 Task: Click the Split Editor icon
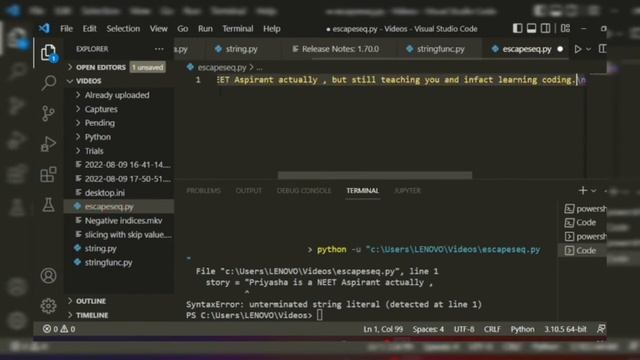602,49
